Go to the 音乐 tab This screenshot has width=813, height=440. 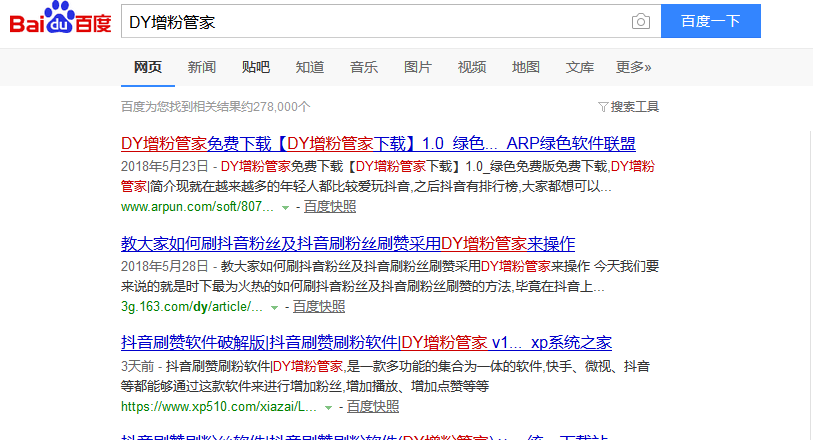tap(364, 67)
